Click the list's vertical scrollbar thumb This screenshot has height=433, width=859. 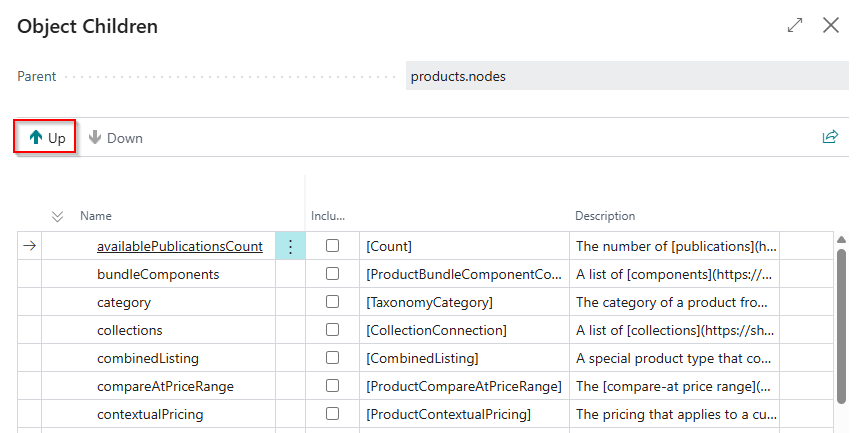841,326
